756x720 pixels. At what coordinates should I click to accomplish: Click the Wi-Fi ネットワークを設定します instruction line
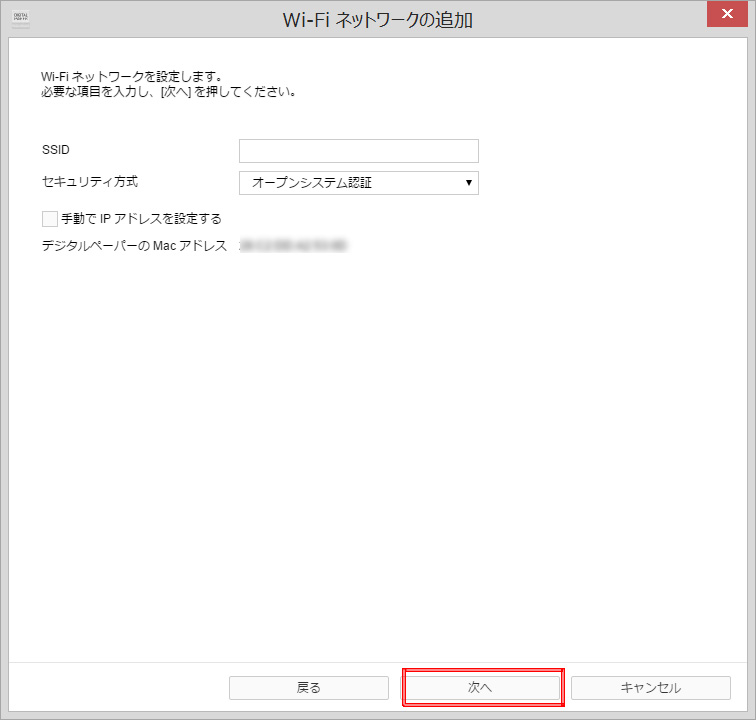click(x=131, y=76)
